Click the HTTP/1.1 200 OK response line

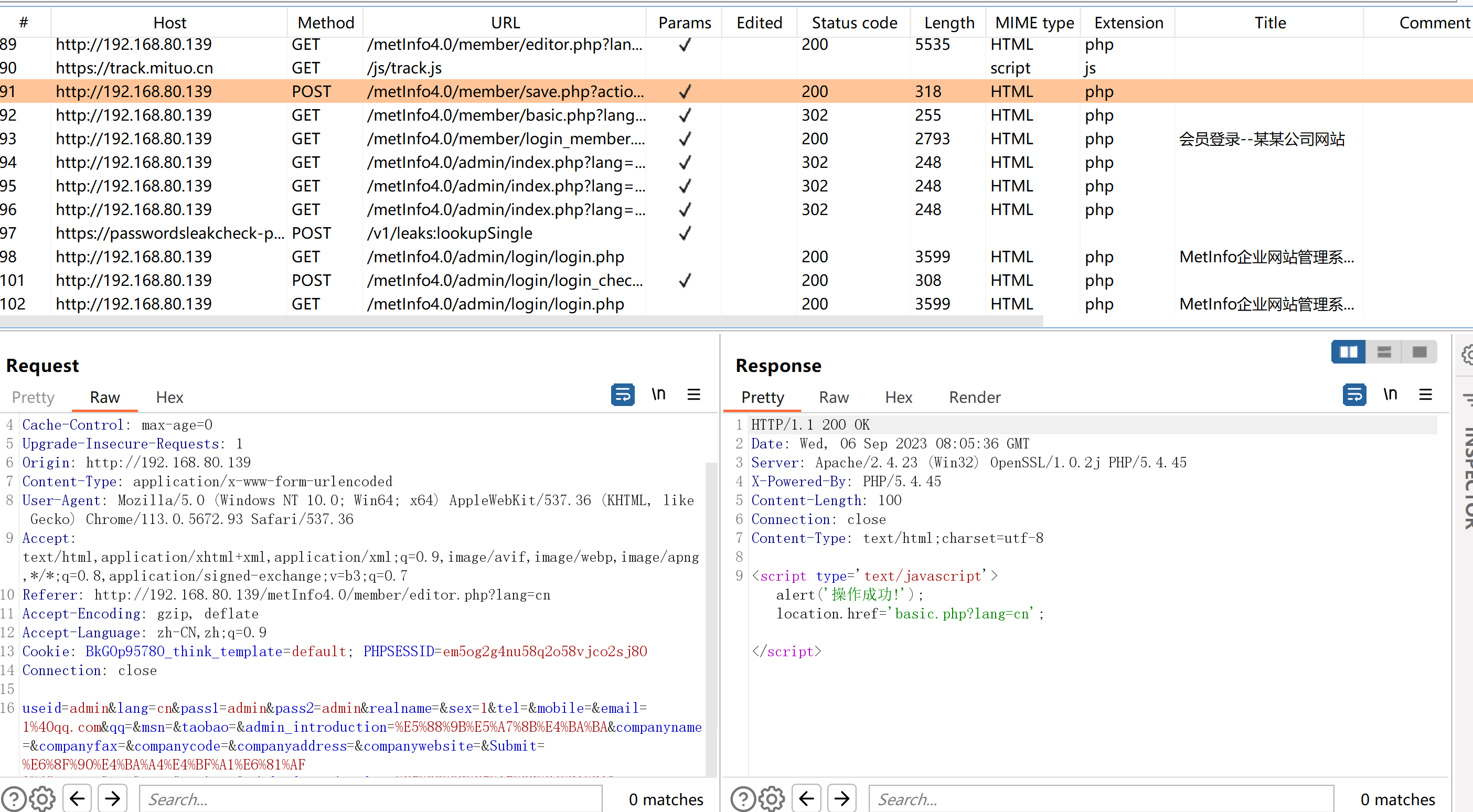[x=810, y=425]
